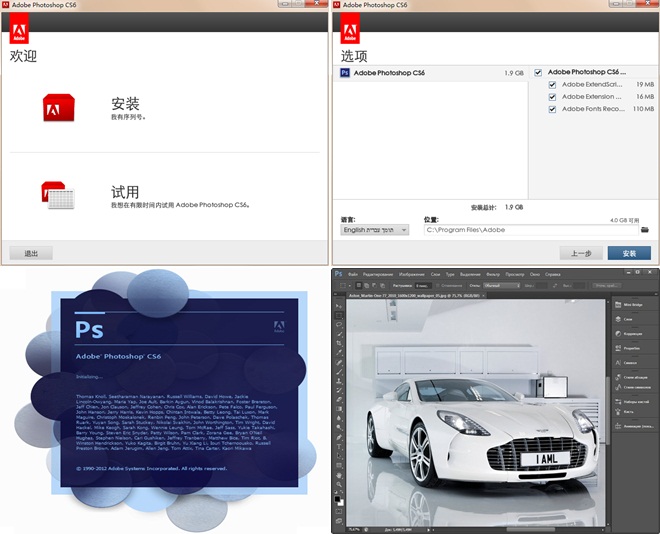Viewport: 660px width, 534px height.
Task: Open the English language dropdown
Action: 374,229
